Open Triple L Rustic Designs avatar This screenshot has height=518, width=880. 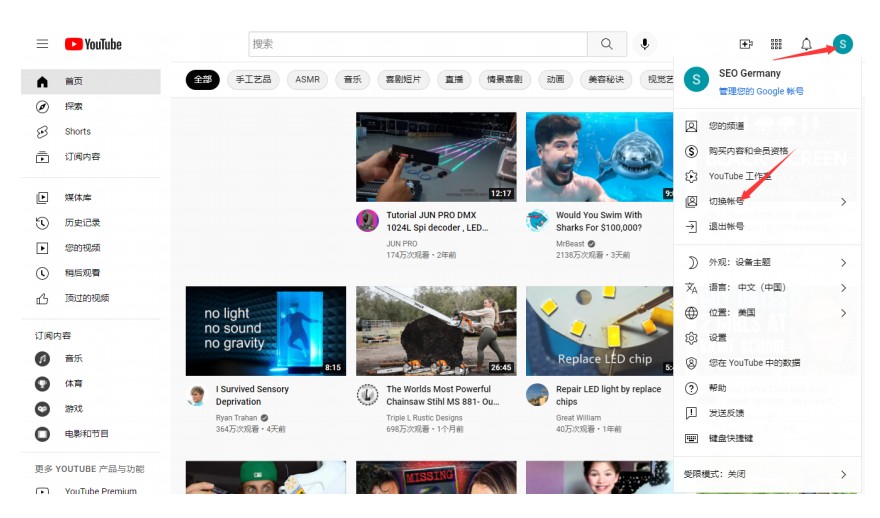[x=368, y=395]
